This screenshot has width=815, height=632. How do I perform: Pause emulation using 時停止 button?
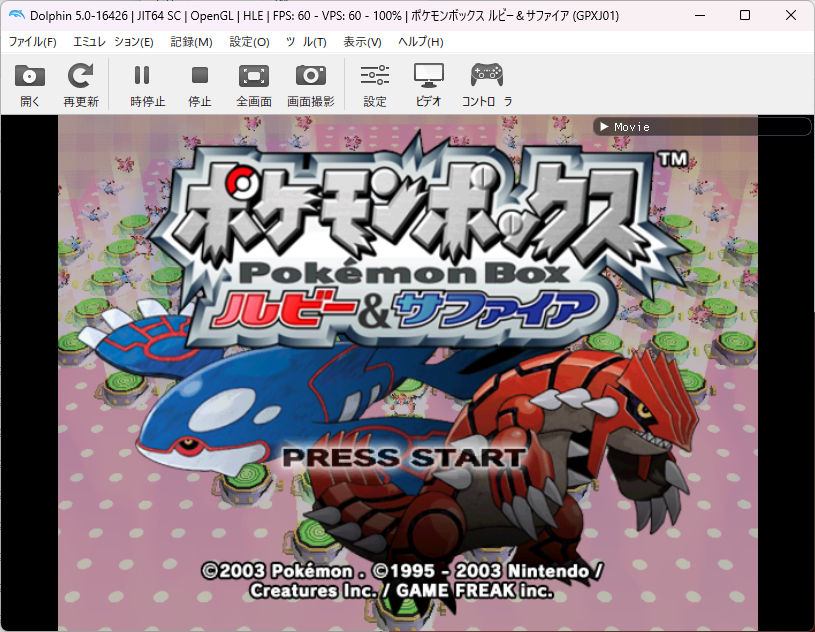pyautogui.click(x=147, y=85)
